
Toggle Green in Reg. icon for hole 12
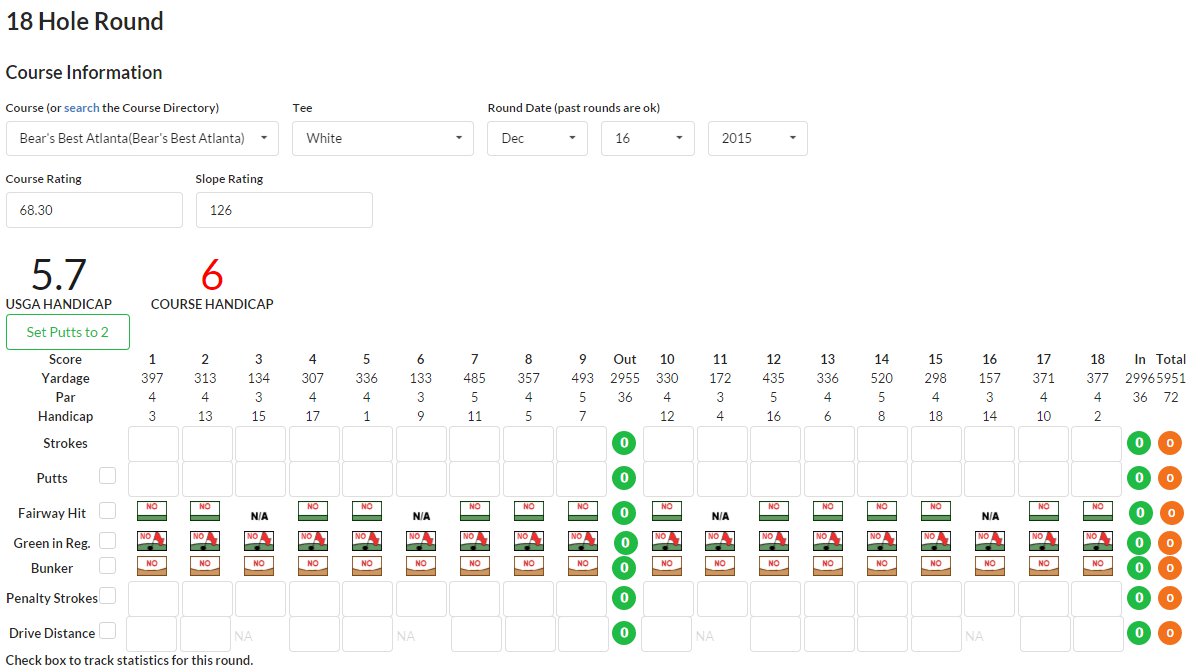774,541
